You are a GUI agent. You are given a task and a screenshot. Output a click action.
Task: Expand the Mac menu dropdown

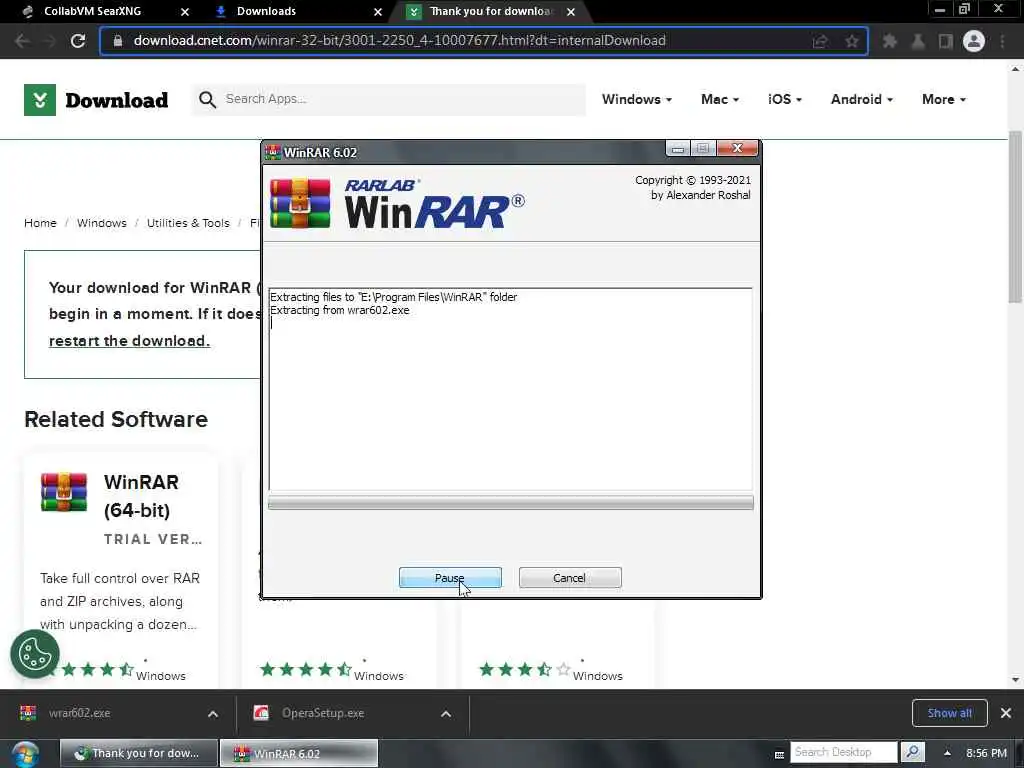tap(720, 99)
